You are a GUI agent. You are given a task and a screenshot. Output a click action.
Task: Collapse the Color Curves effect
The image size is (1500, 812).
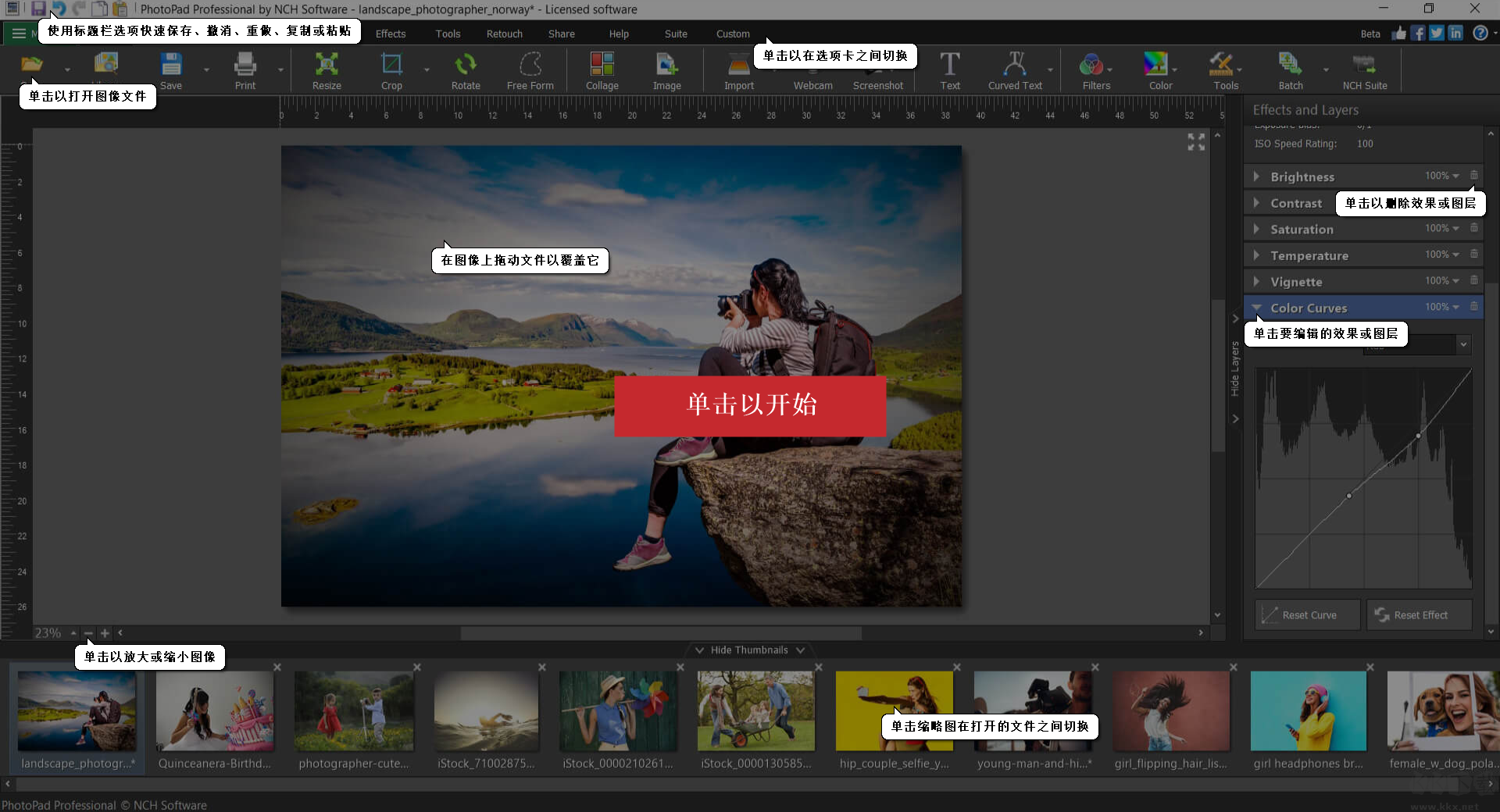pyautogui.click(x=1256, y=307)
